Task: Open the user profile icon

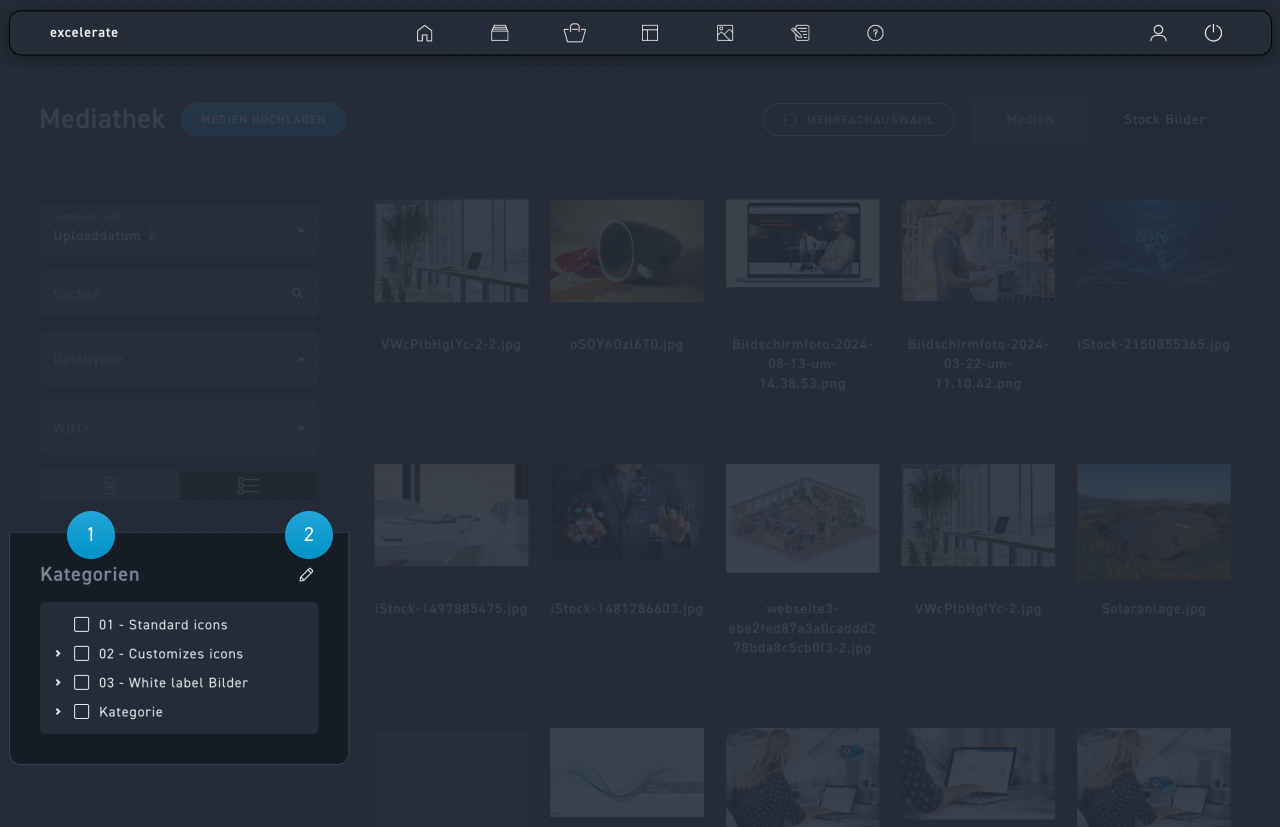Action: tap(1158, 33)
